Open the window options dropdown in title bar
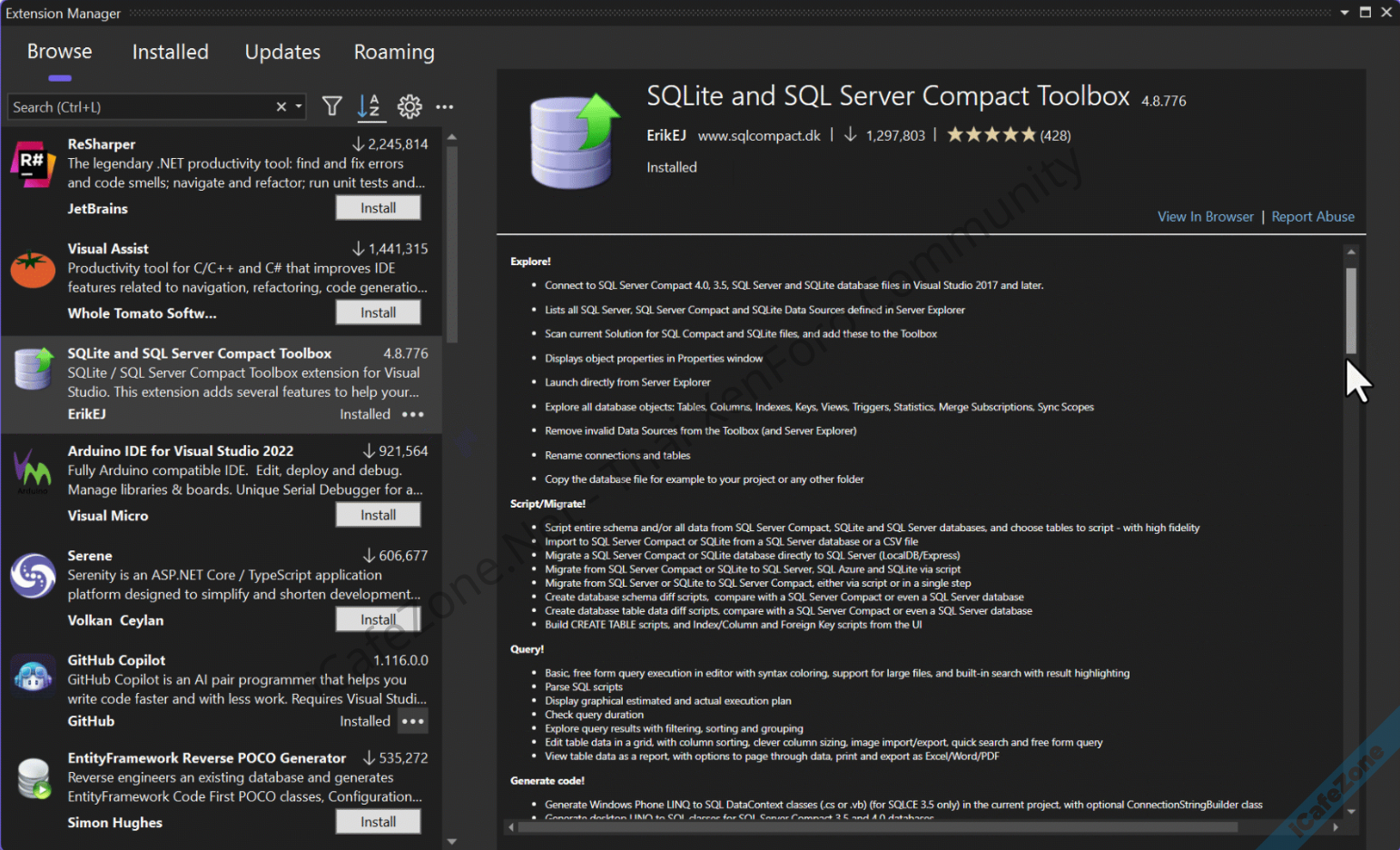The image size is (1400, 850). tap(1345, 13)
